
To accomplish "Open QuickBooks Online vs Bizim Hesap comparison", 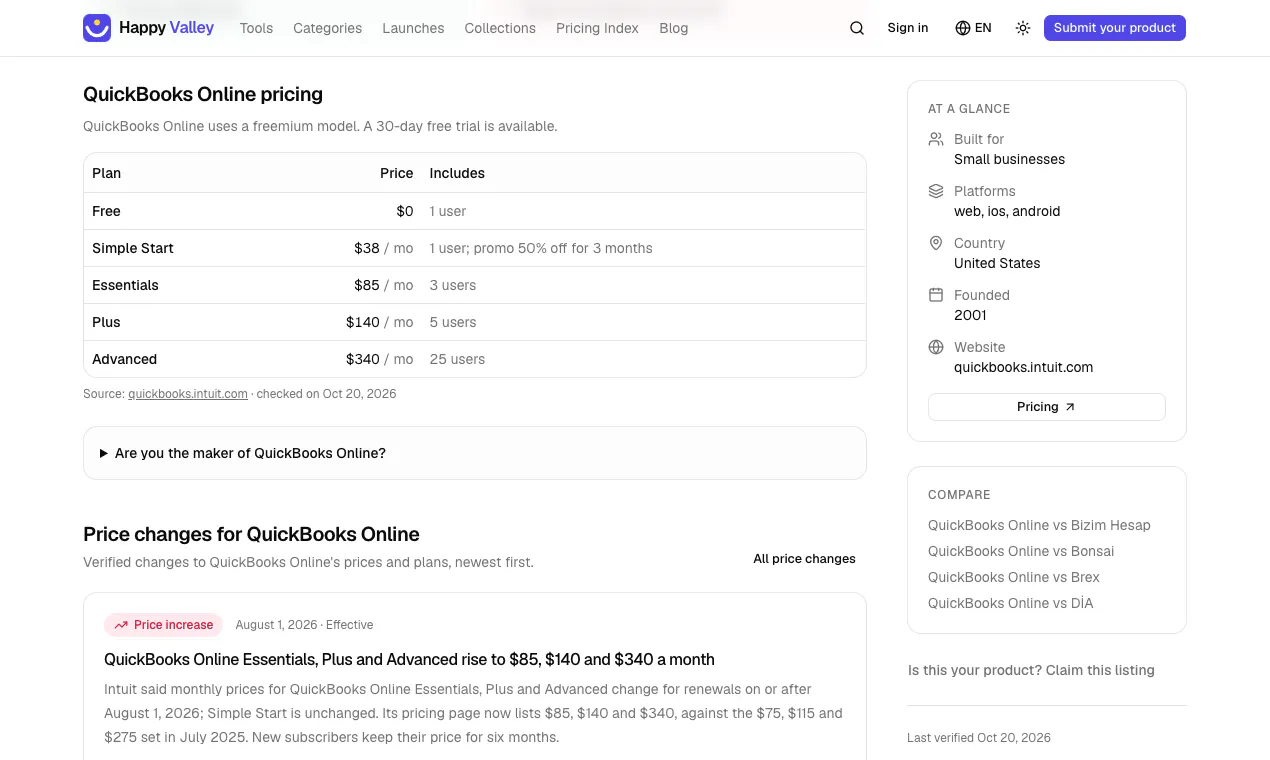I will point(1039,525).
